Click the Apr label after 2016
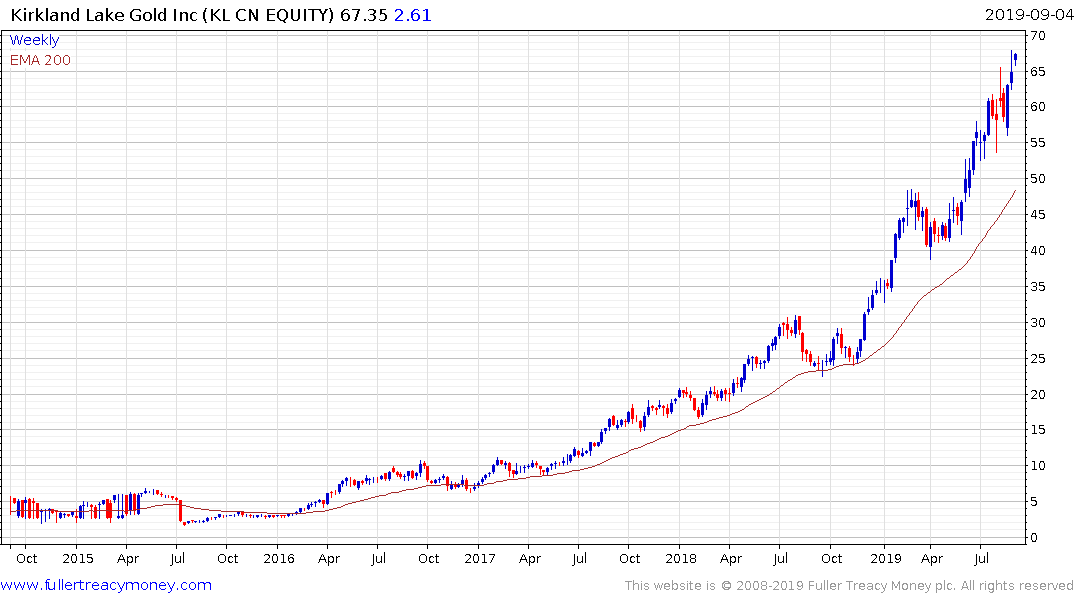Screen dimensions: 1075x600 [328, 559]
